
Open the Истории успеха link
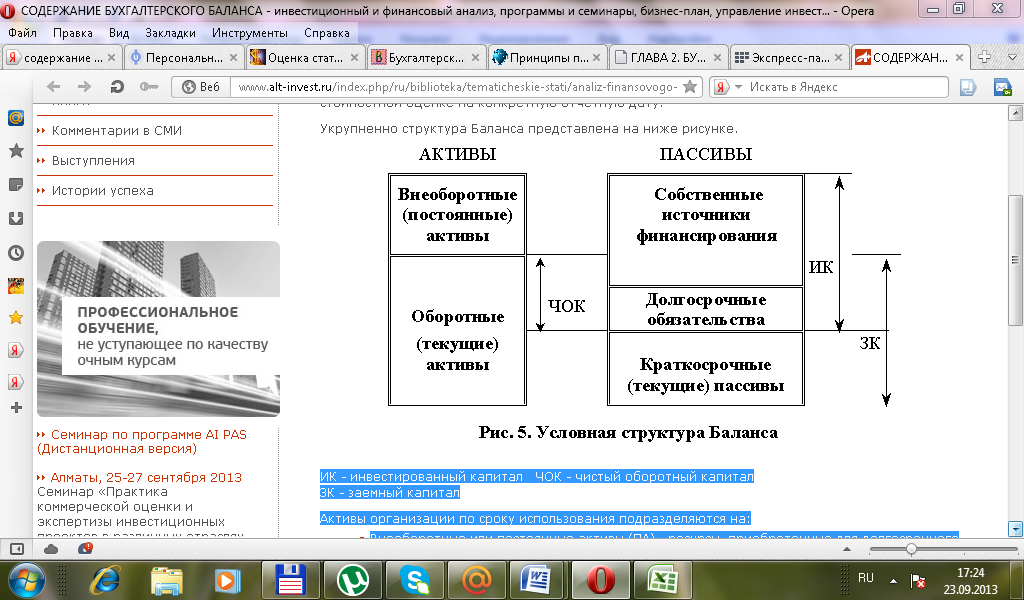[x=103, y=191]
